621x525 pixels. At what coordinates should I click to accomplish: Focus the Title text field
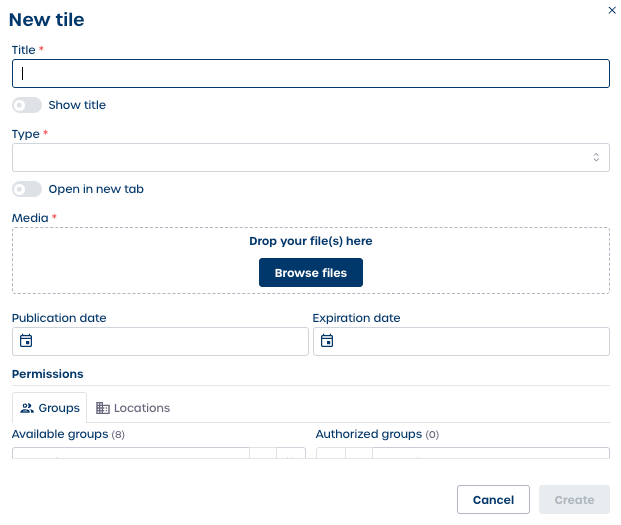(x=310, y=73)
